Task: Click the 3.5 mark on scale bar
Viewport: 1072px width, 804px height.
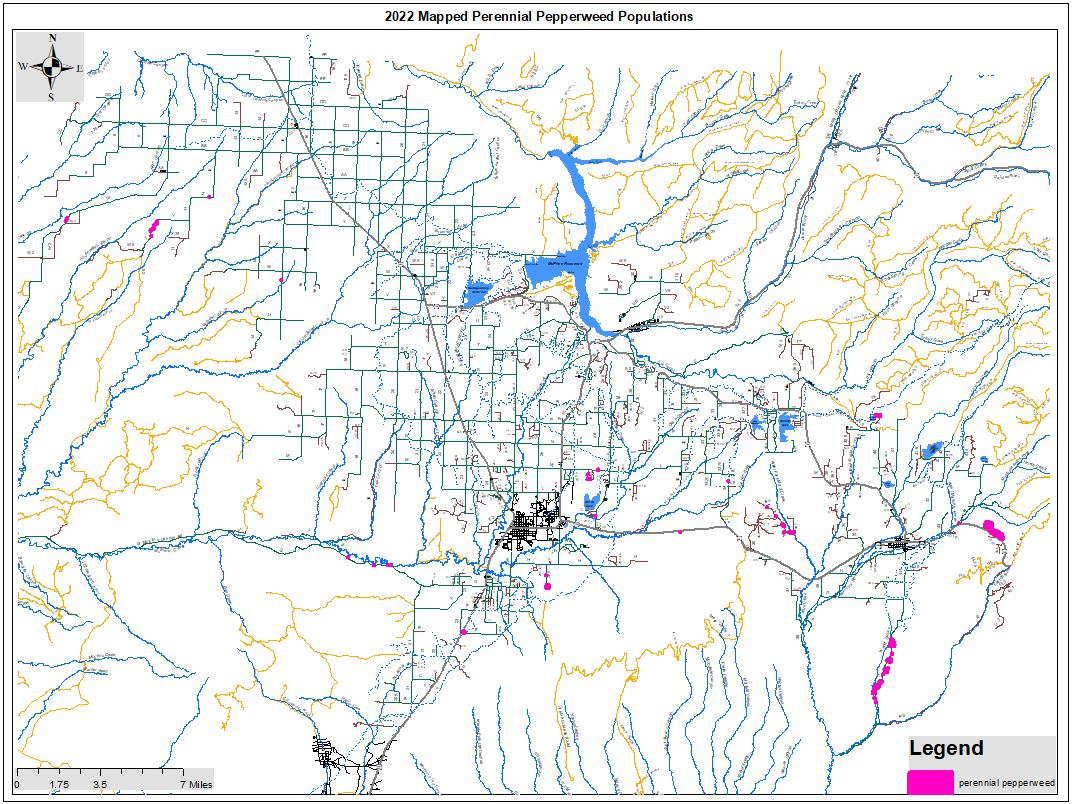Action: coord(100,786)
